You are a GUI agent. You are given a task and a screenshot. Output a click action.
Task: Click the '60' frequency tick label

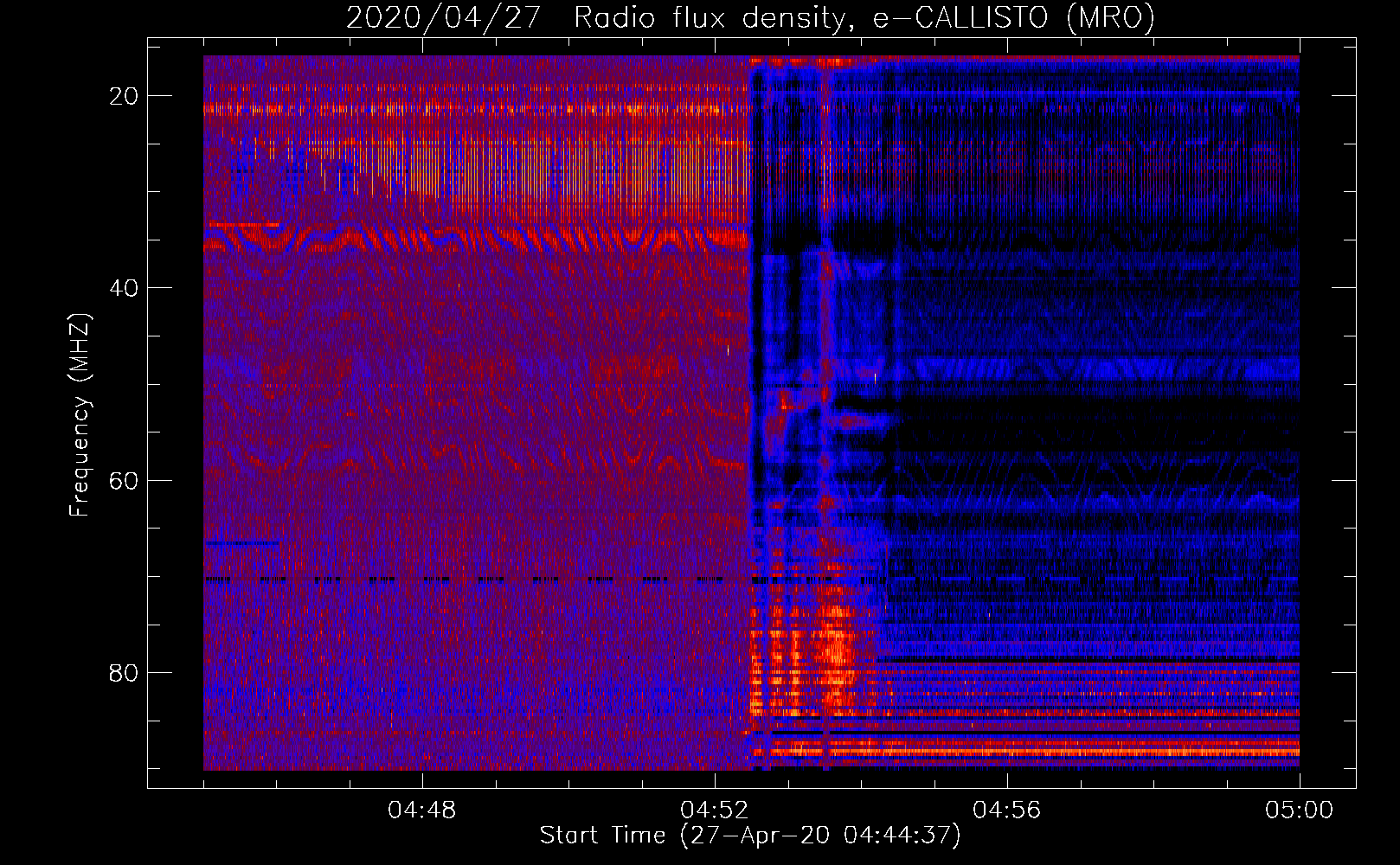click(125, 480)
